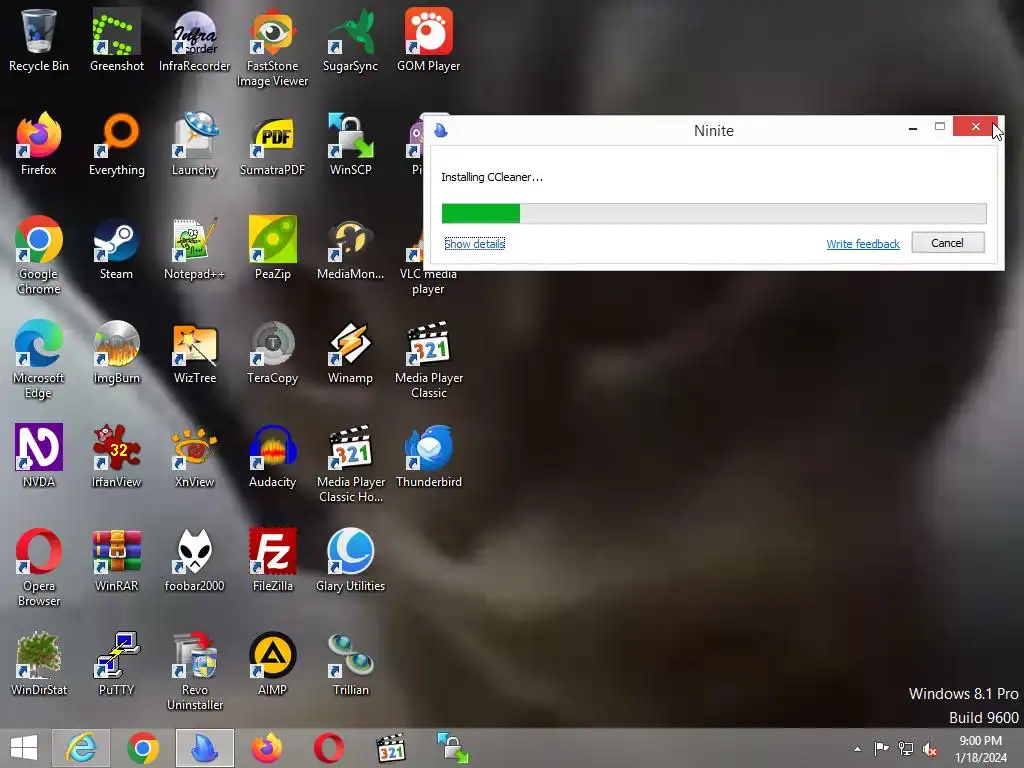
Task: Open Chrome from the taskbar
Action: [142, 748]
